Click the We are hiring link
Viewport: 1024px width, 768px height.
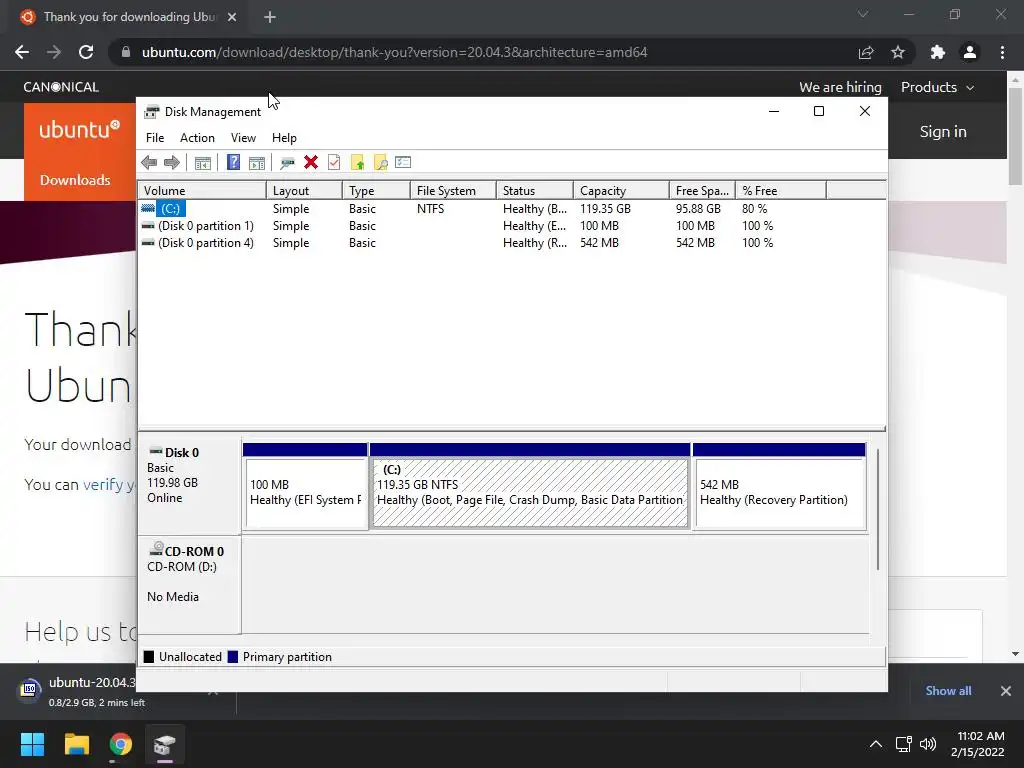click(x=840, y=87)
